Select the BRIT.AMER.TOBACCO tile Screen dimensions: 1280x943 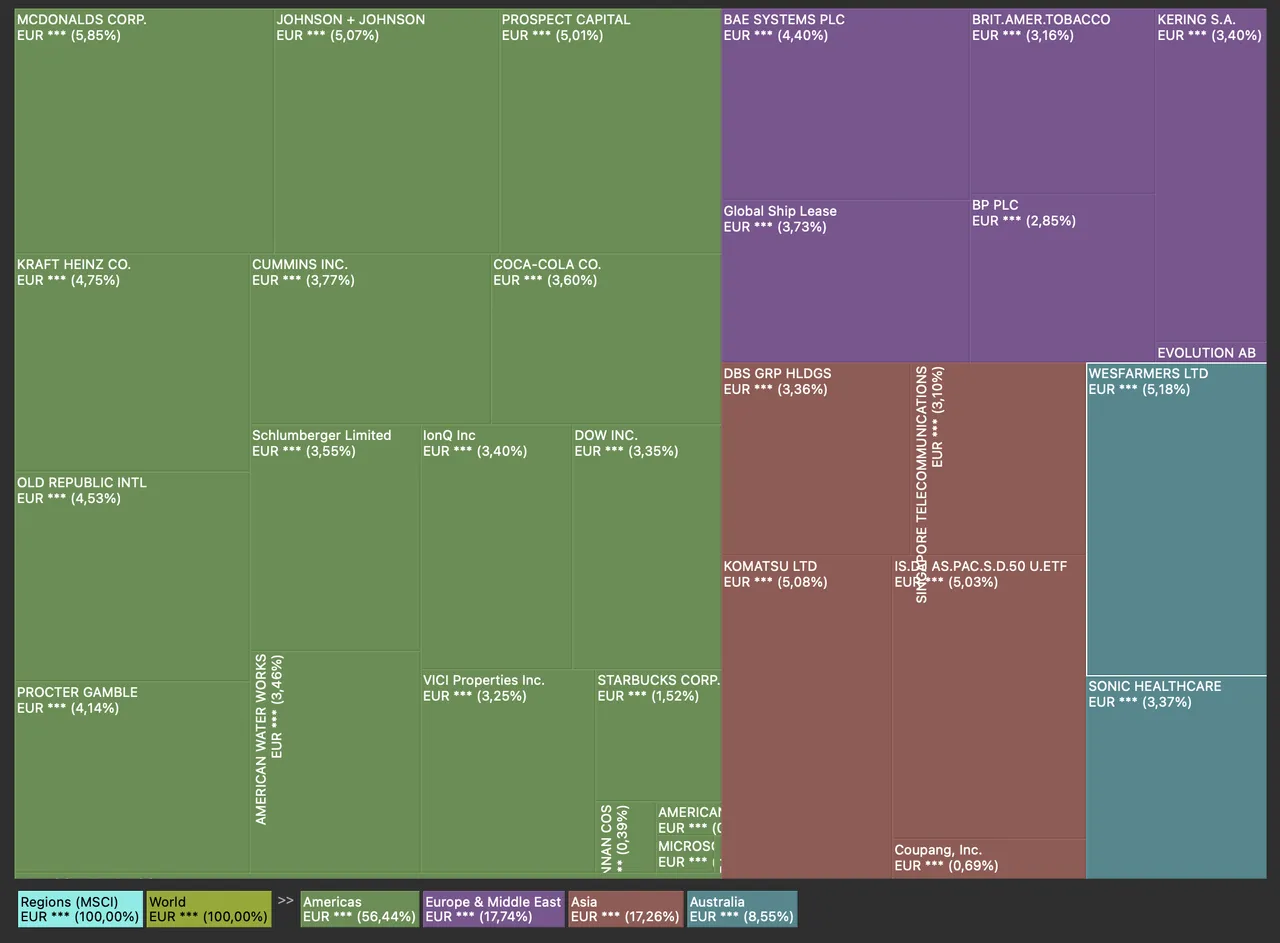(1062, 101)
